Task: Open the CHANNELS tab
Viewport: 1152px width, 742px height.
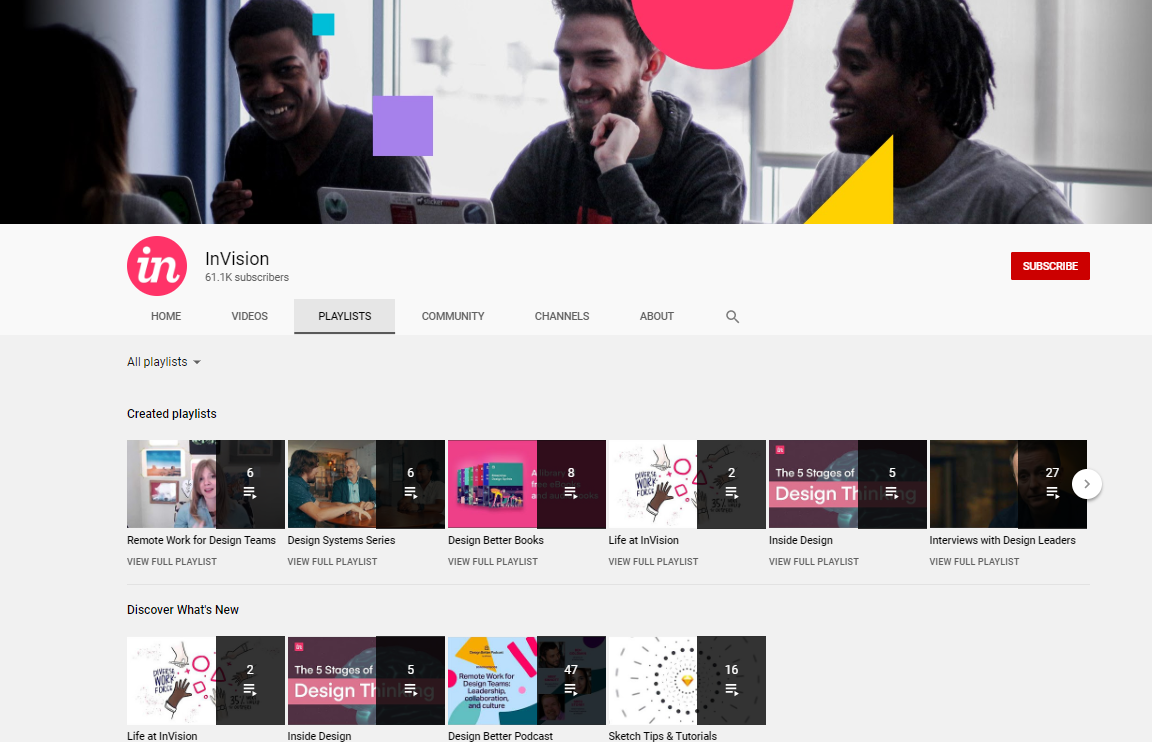Action: click(x=562, y=317)
